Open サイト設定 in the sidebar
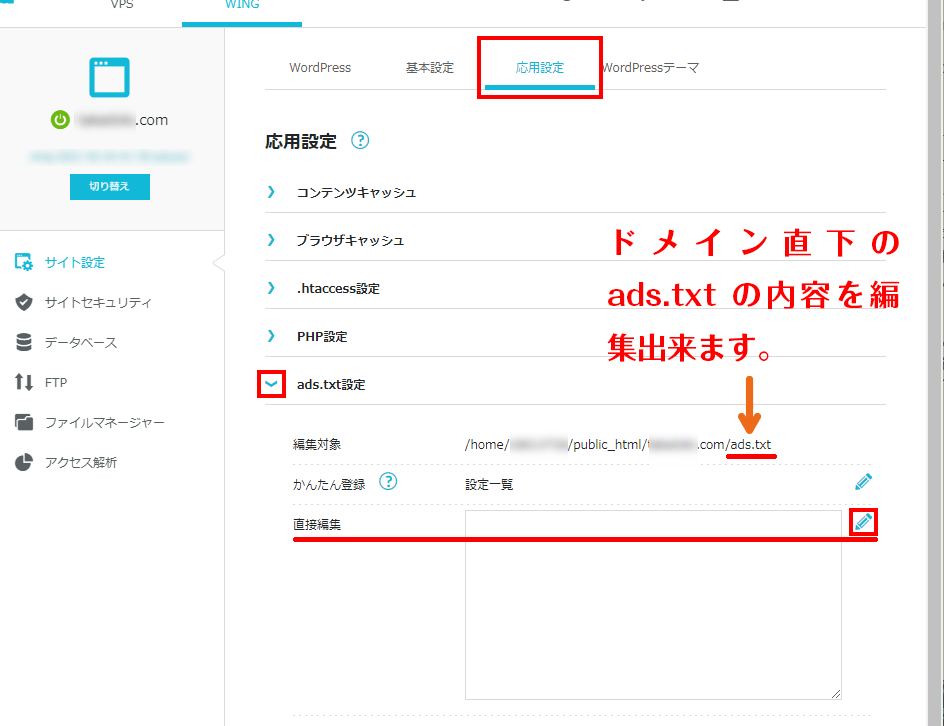Screen dimensions: 944x726 pyautogui.click(x=75, y=262)
